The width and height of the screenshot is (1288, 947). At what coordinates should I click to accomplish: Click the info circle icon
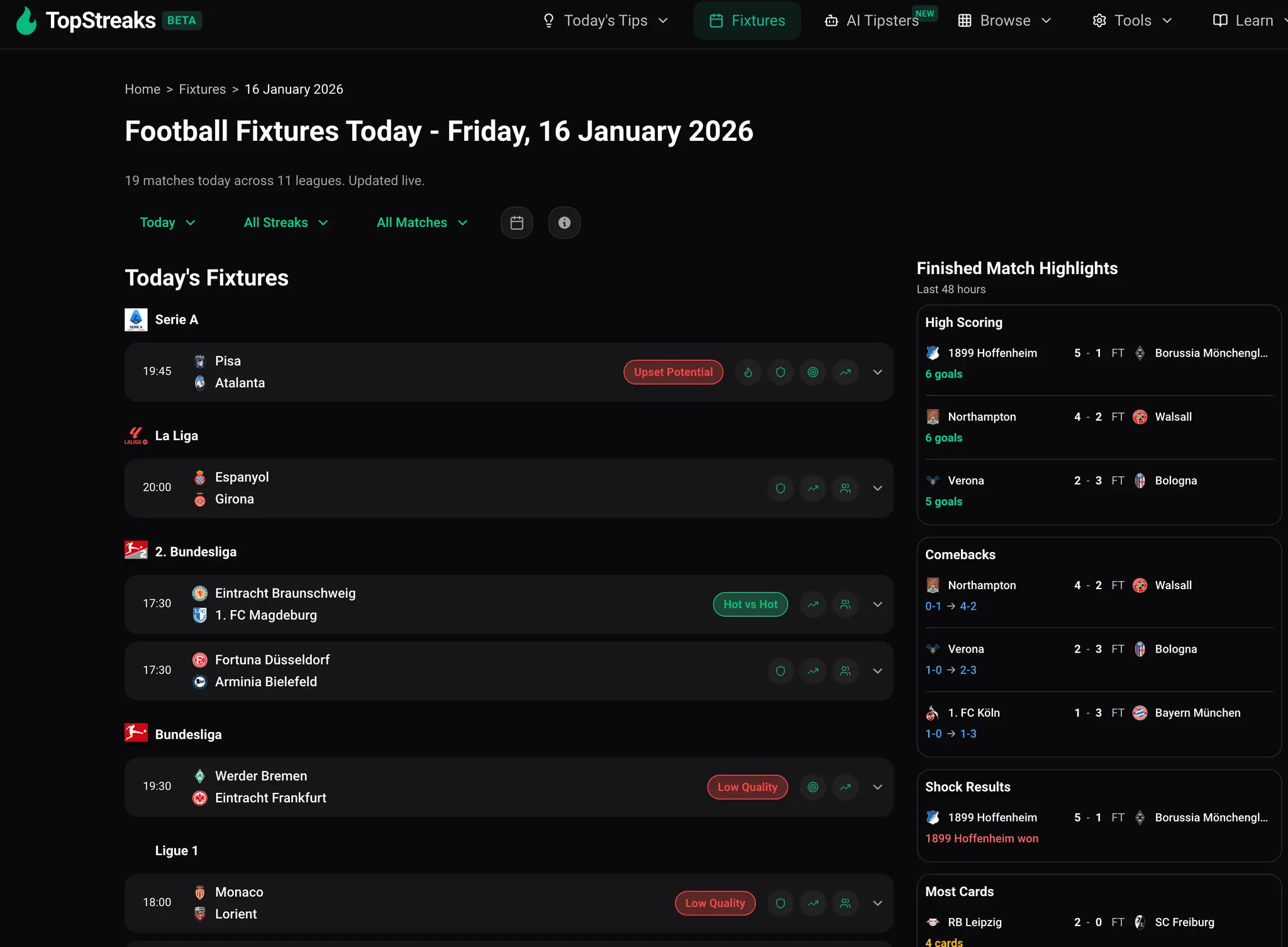[564, 223]
